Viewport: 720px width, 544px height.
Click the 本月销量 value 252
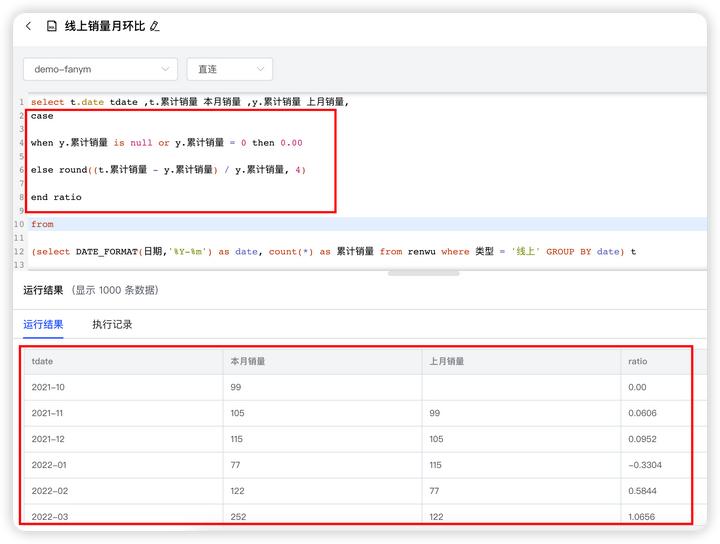(x=238, y=516)
